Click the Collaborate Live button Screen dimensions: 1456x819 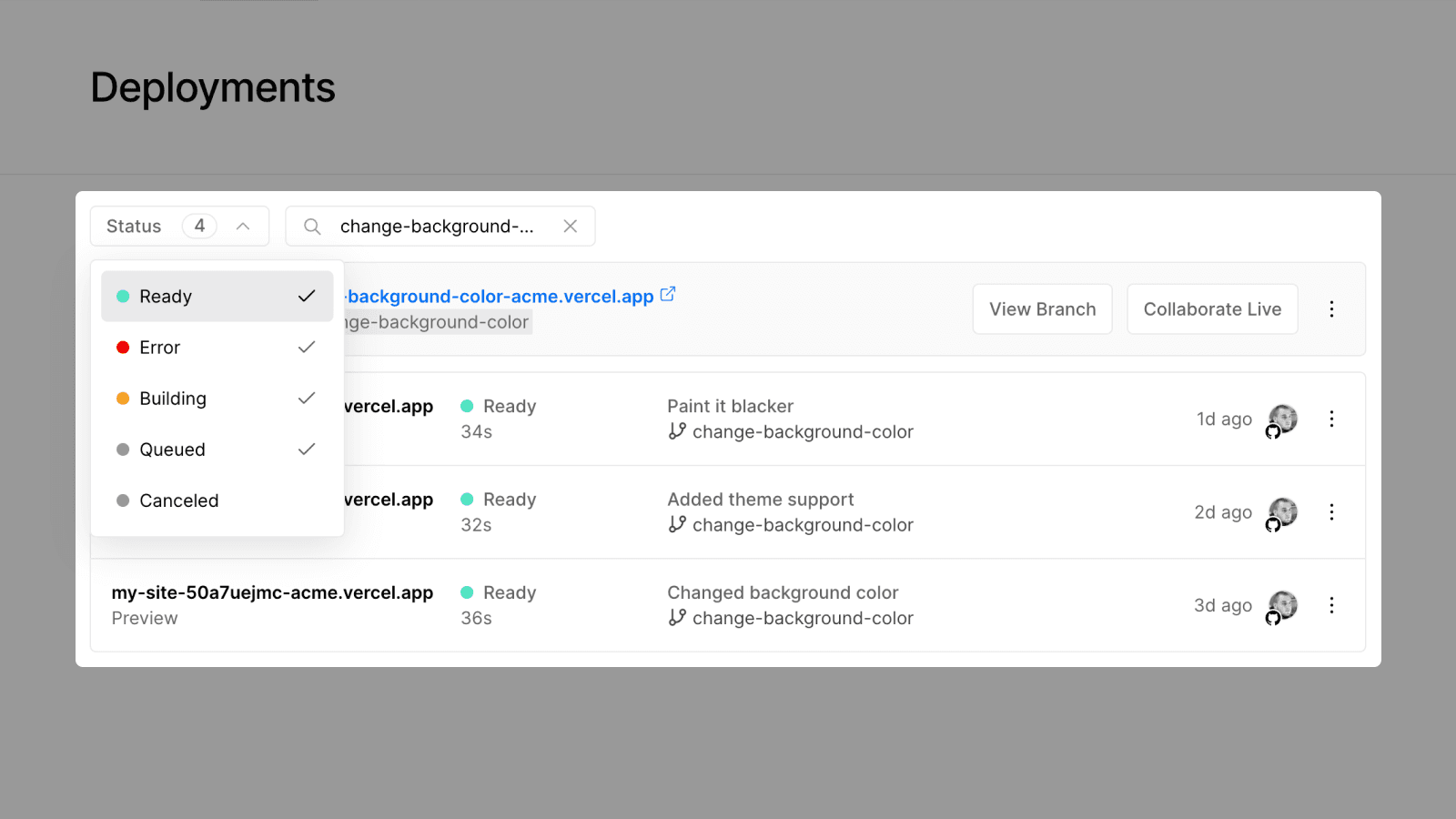click(1212, 309)
